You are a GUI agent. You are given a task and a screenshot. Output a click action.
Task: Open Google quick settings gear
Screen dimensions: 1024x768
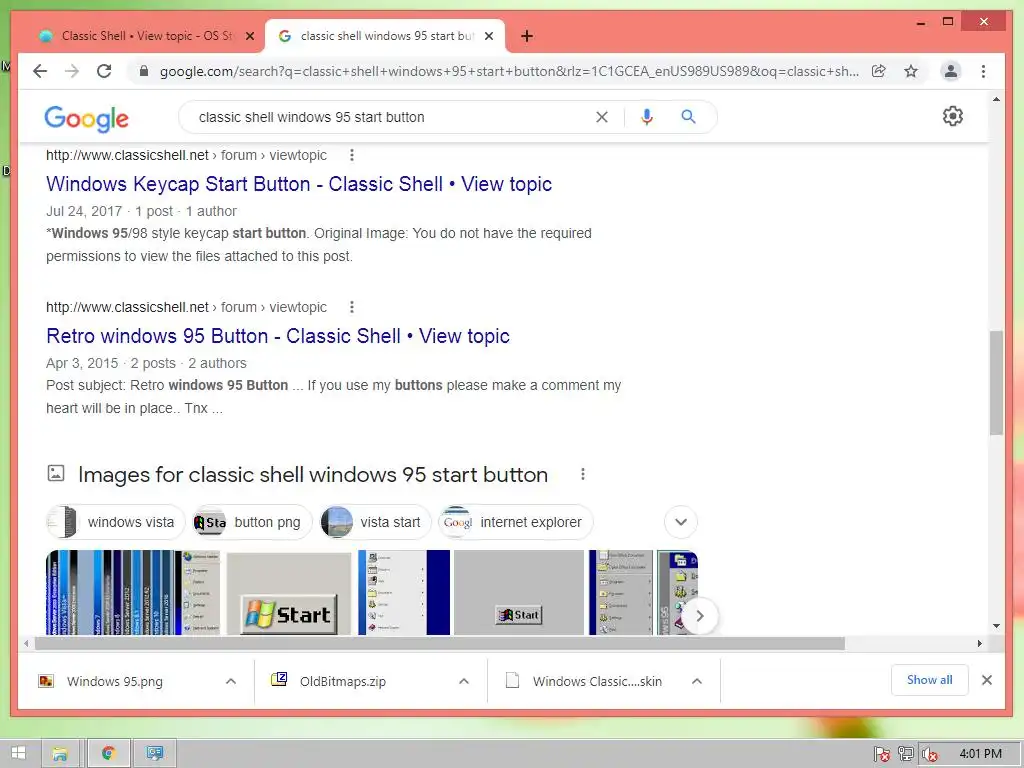(x=953, y=116)
